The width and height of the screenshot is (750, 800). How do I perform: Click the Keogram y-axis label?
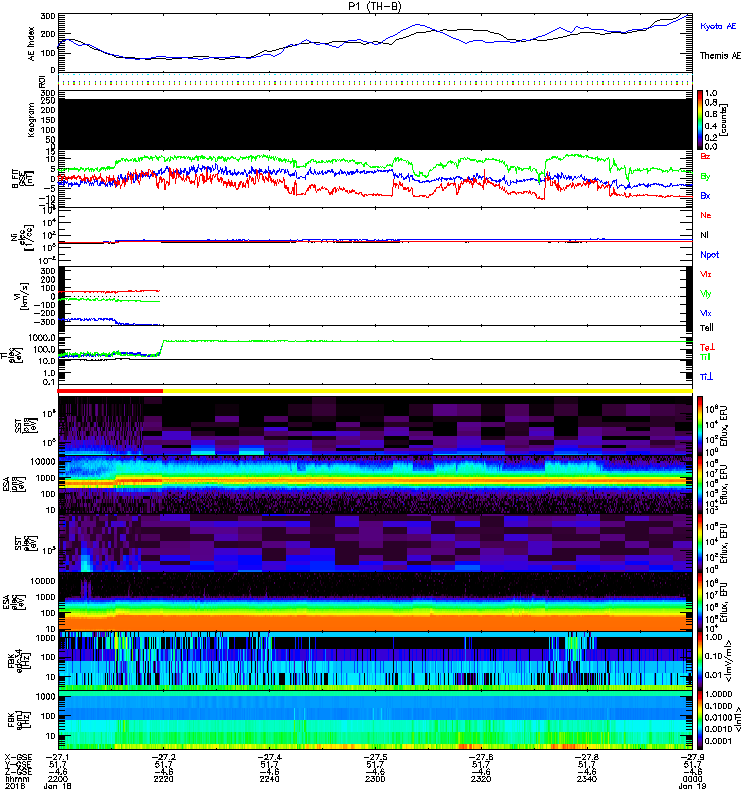pyautogui.click(x=32, y=120)
